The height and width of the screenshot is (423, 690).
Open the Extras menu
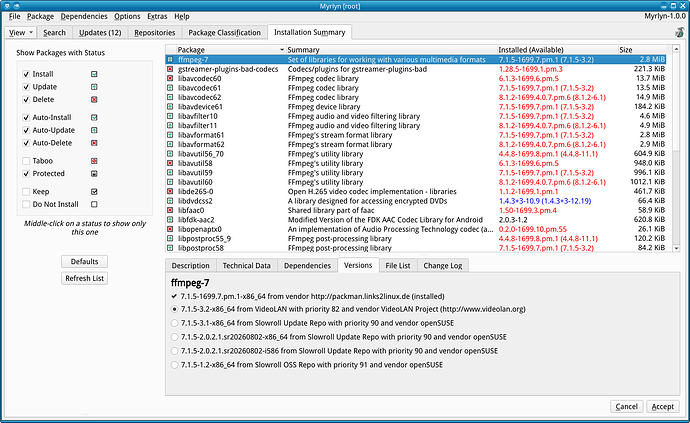(x=157, y=16)
